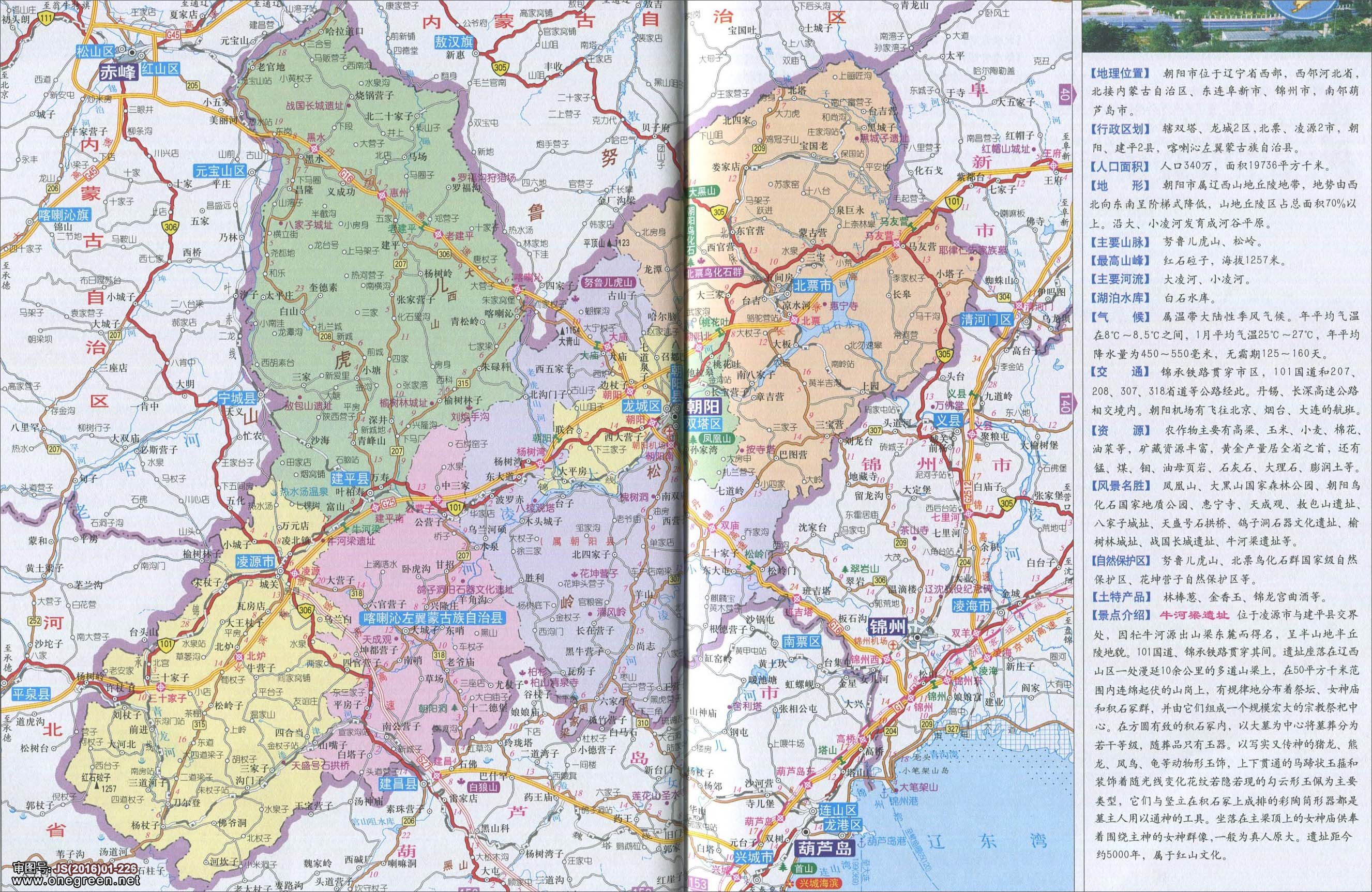Click the 327 road shield near the coast
The height and width of the screenshot is (892, 1372).
[952, 729]
